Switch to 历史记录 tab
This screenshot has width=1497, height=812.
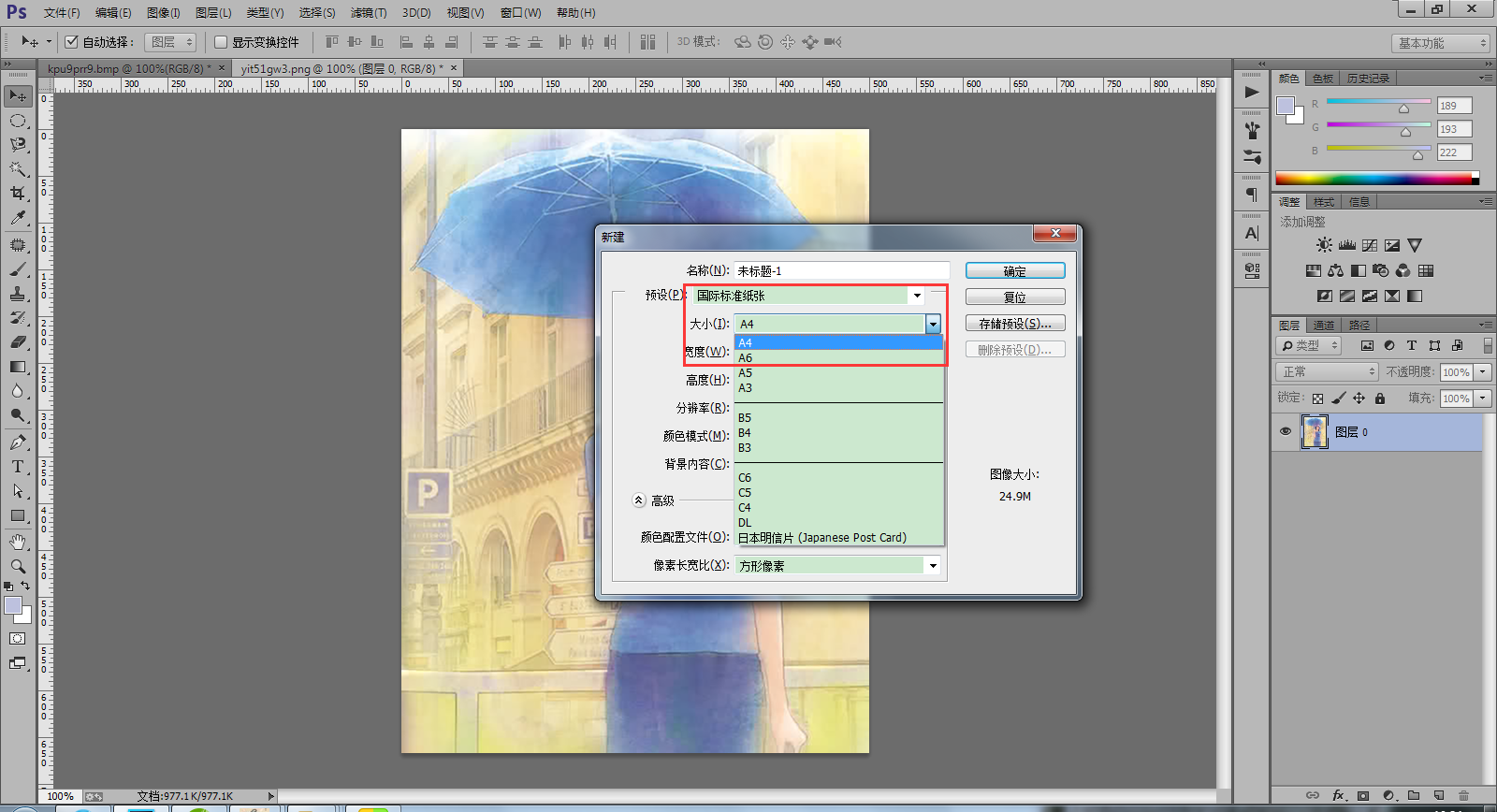click(x=1368, y=79)
